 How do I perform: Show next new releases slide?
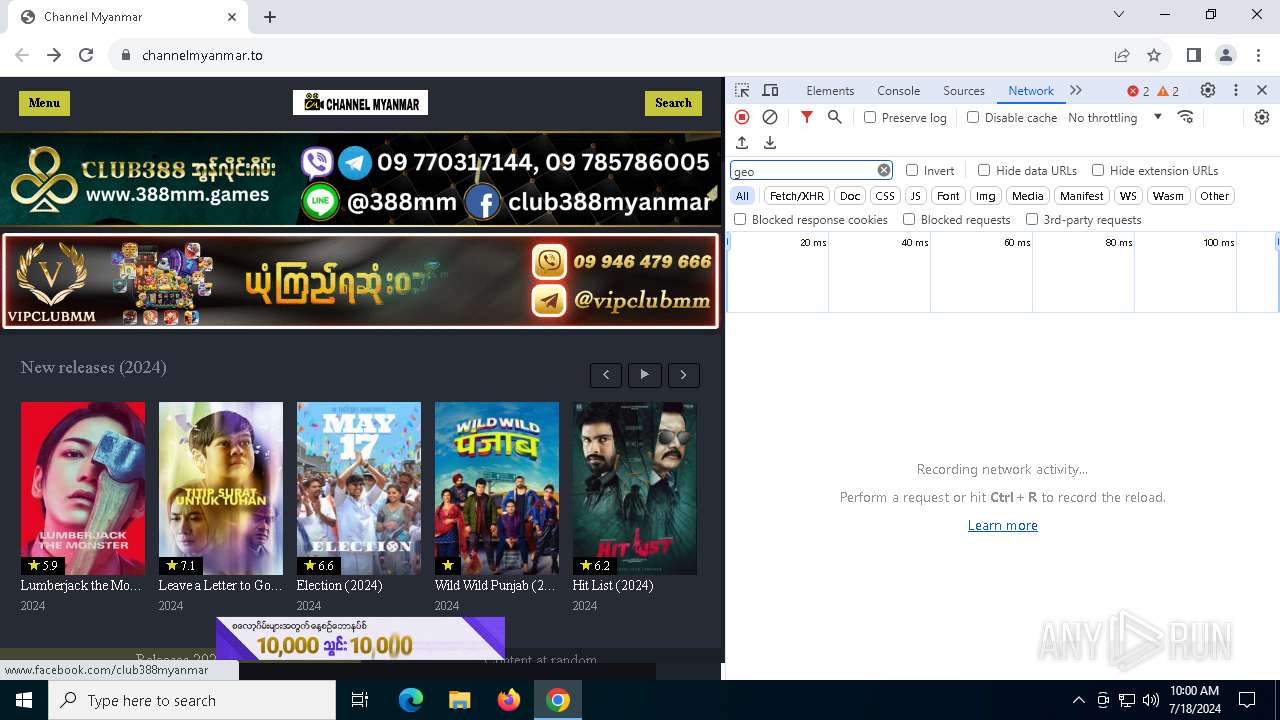pos(684,375)
